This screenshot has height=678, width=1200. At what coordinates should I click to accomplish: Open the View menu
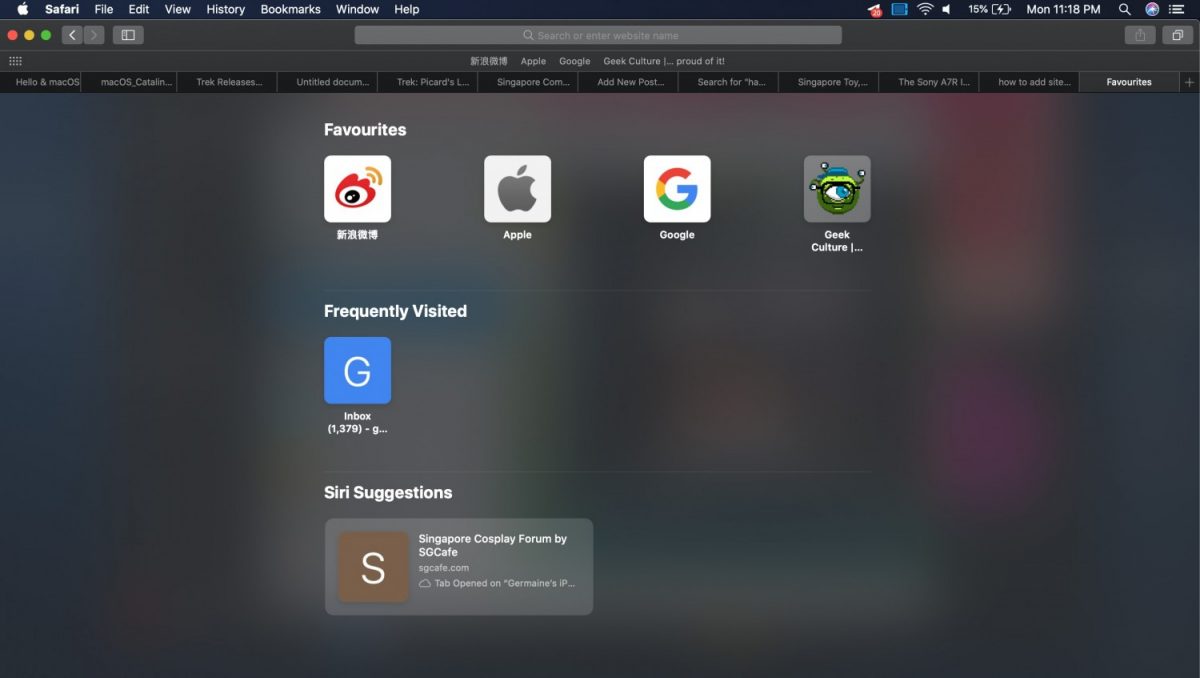(x=178, y=9)
